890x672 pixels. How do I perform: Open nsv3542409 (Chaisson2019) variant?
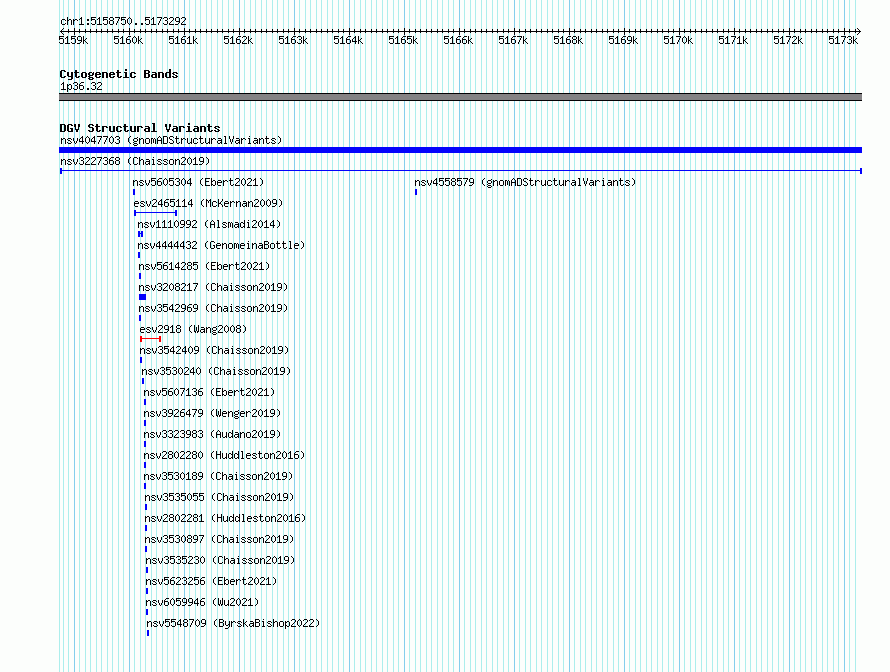[x=214, y=350]
